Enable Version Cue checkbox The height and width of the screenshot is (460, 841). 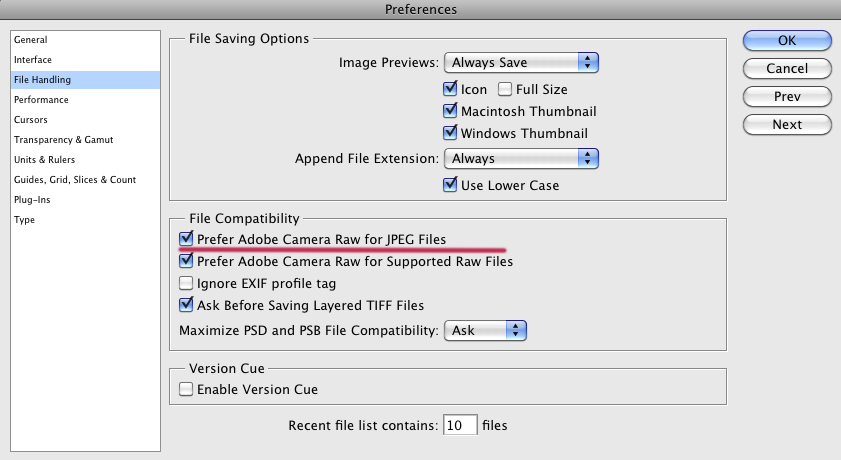[x=186, y=389]
